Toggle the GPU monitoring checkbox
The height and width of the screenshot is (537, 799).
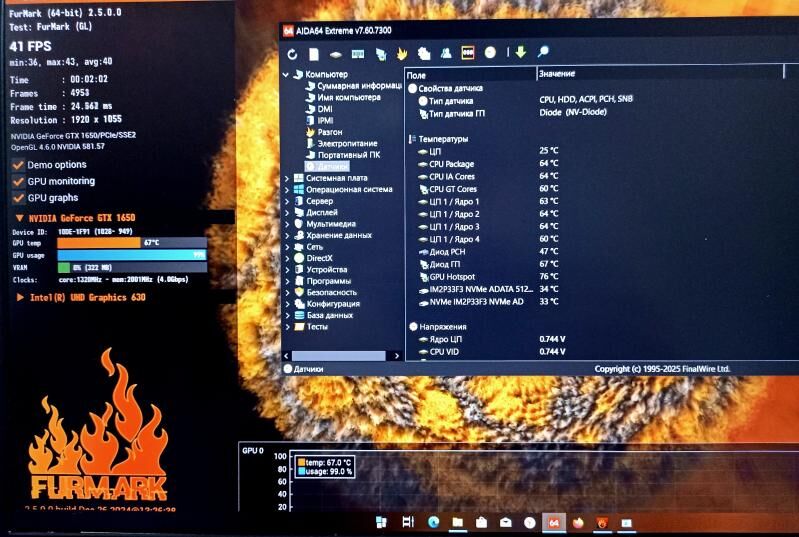[18, 182]
